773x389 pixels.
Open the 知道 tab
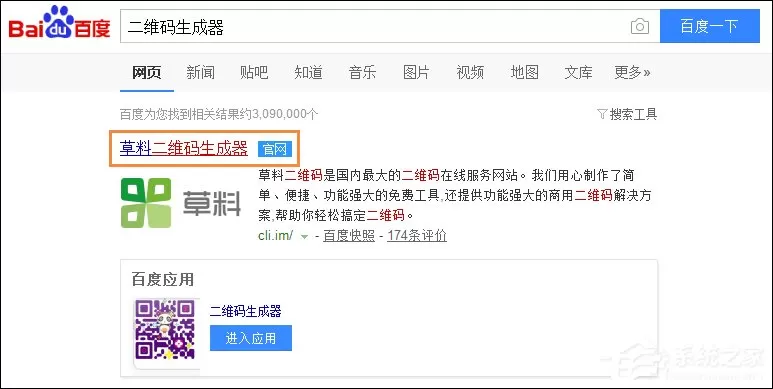[x=308, y=72]
